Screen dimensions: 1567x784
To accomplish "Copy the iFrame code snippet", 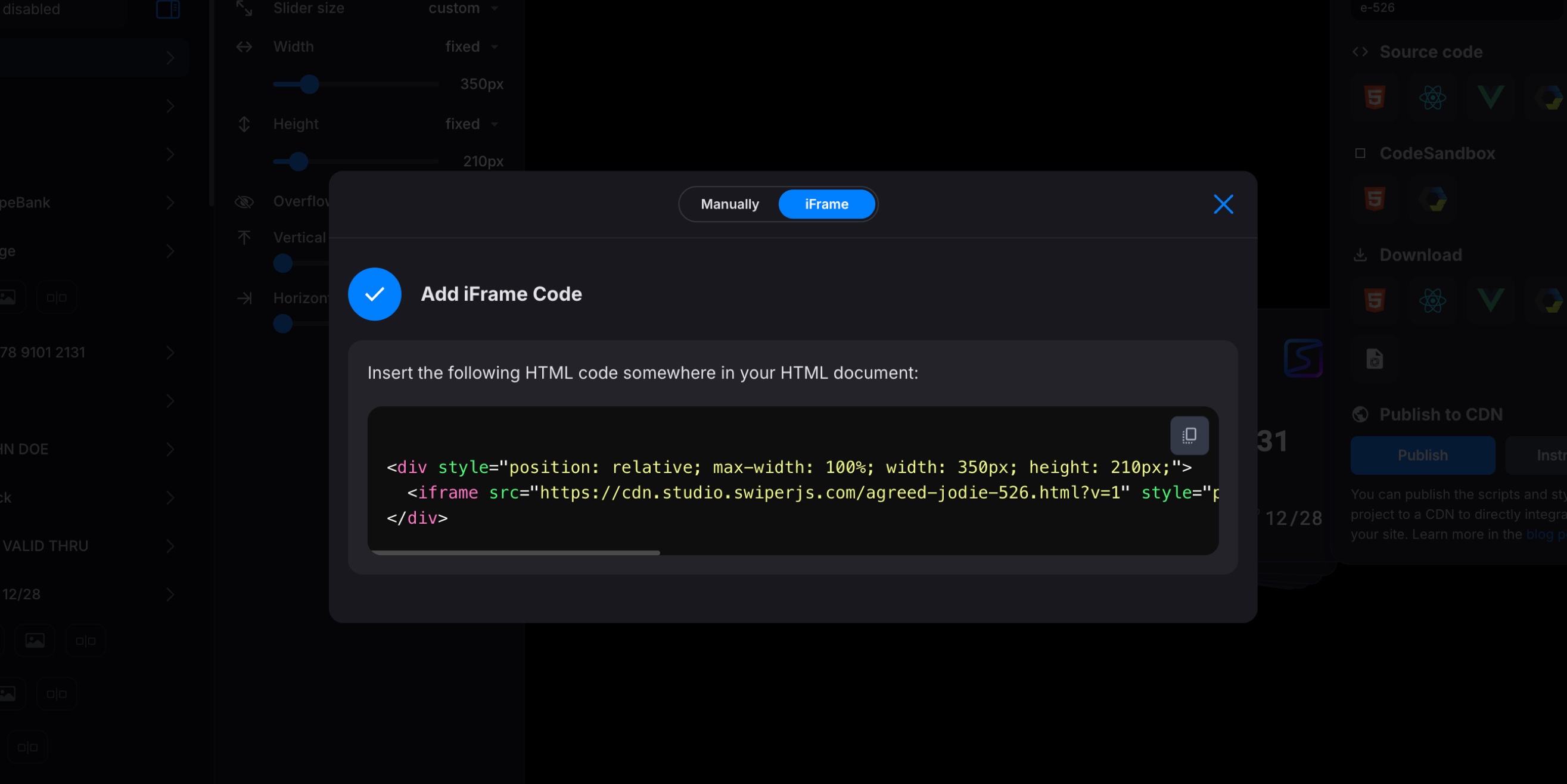I will coord(1189,435).
